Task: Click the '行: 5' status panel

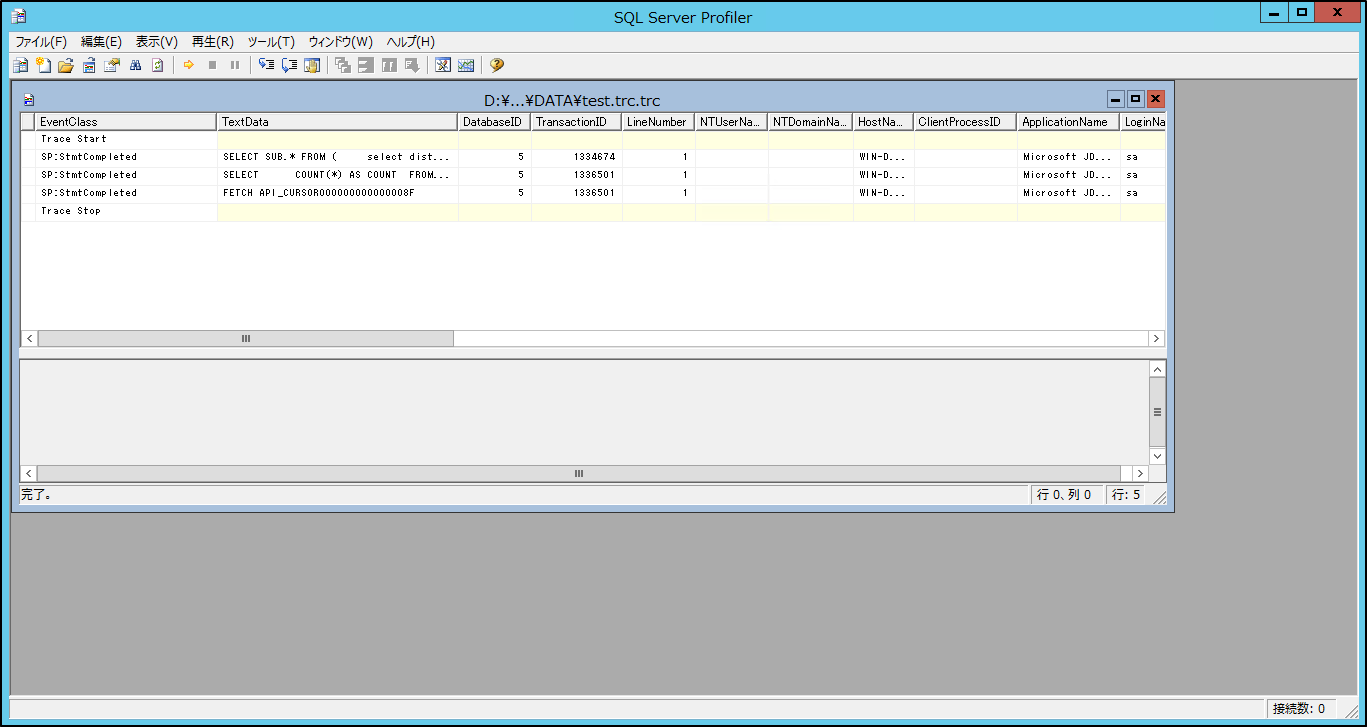Action: pyautogui.click(x=1126, y=495)
